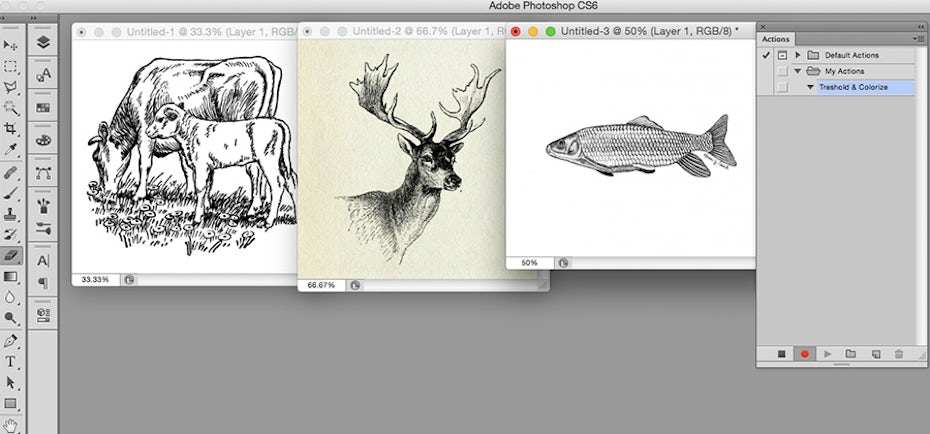Select the Move tool

(11, 45)
